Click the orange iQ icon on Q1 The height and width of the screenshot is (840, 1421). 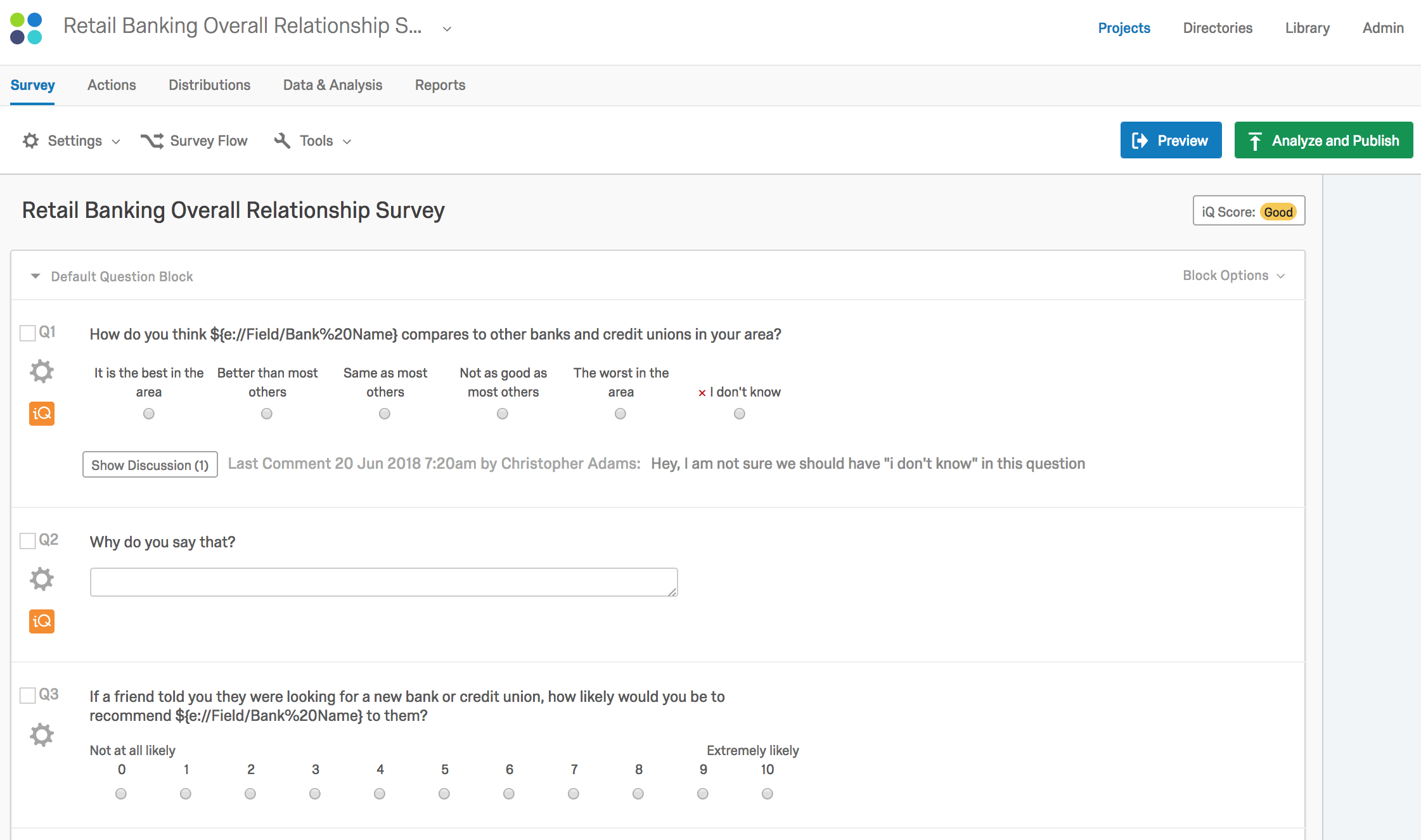point(42,414)
